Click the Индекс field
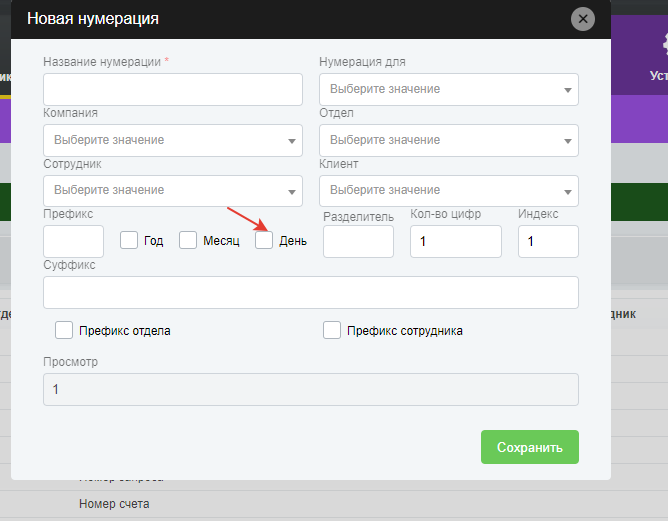The height and width of the screenshot is (521, 668). point(548,242)
